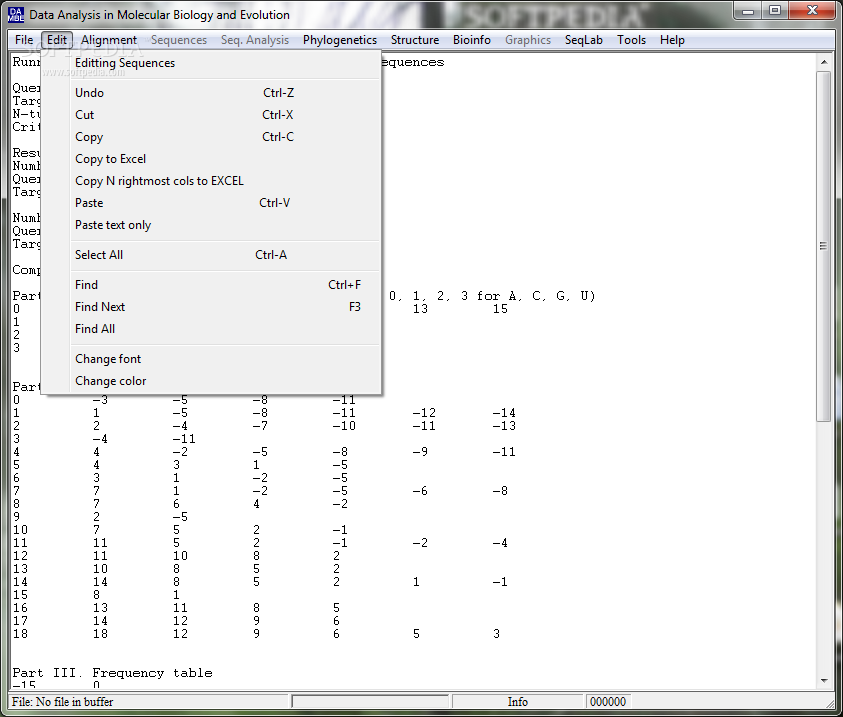Click row label 18 in the table
Screen dimensions: 843x717
point(20,634)
